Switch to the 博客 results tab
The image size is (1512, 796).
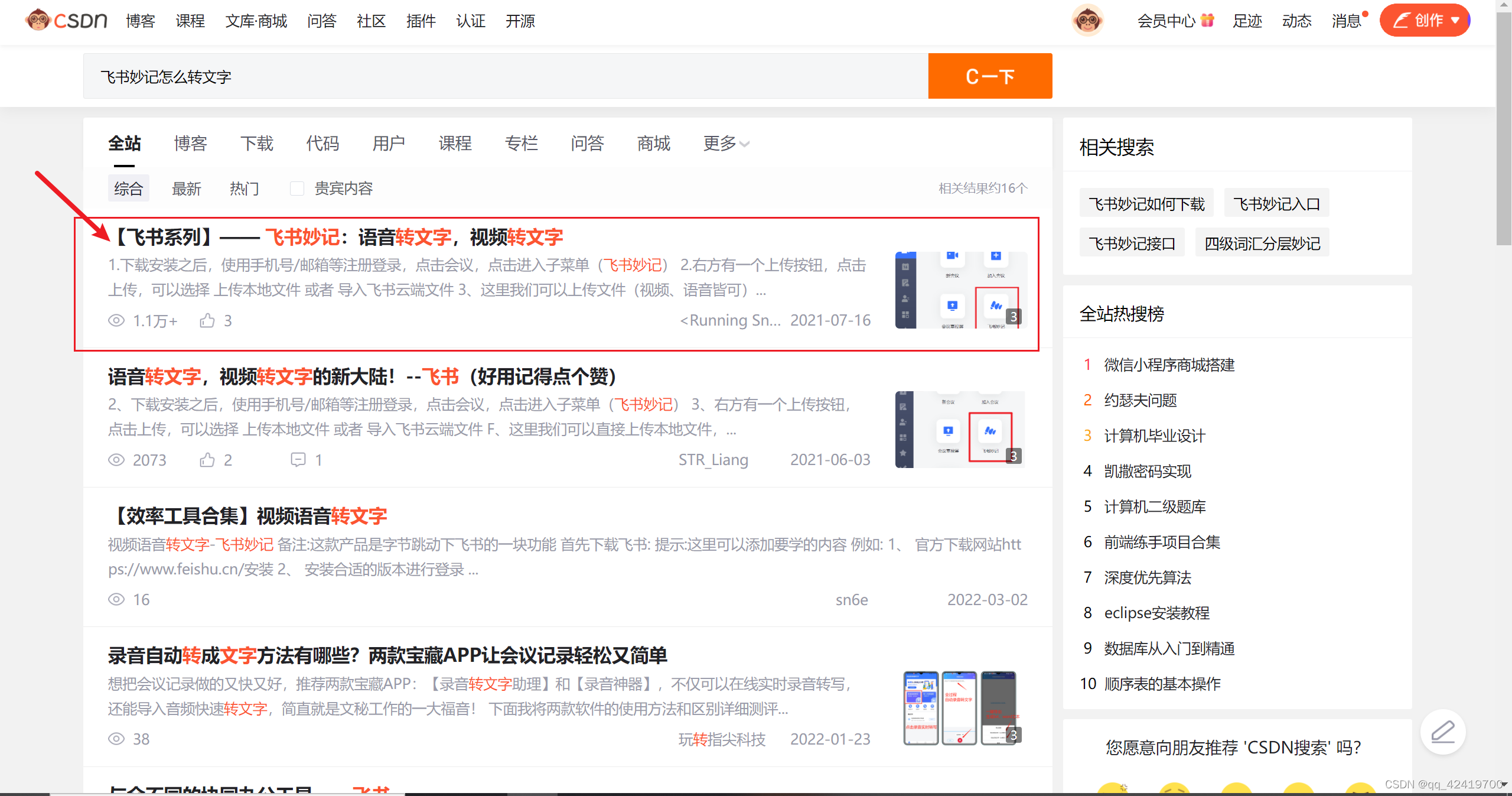click(x=190, y=144)
